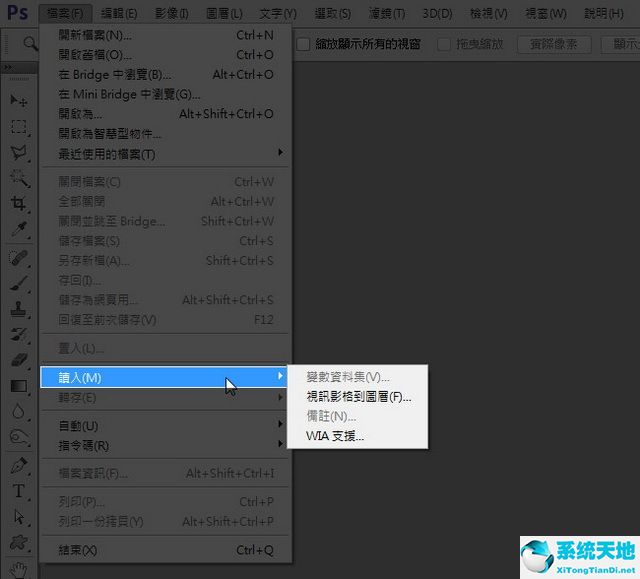Expand the 讀入(M) submenu

(x=164, y=377)
